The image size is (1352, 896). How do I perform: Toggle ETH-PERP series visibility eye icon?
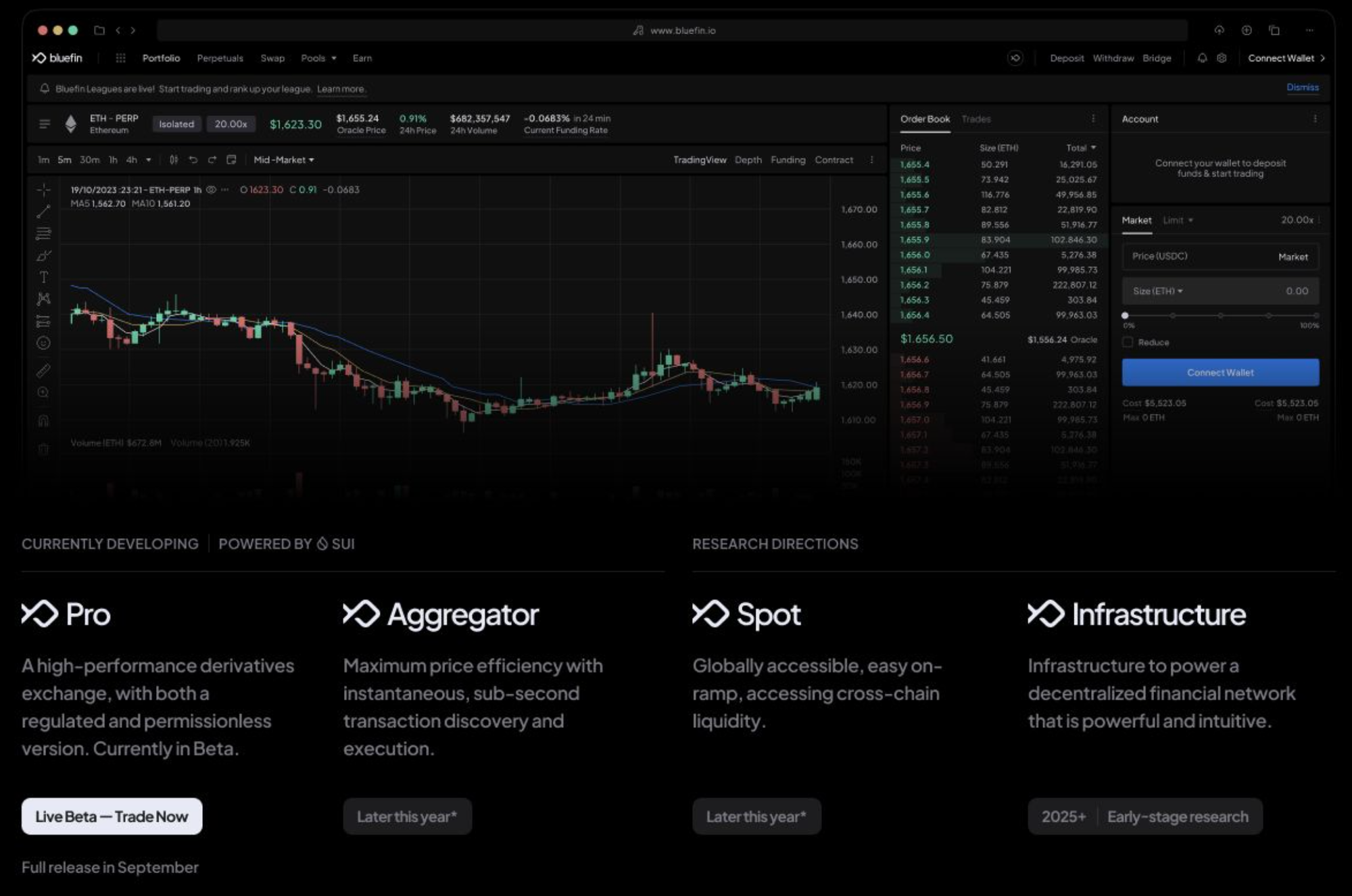click(x=211, y=190)
